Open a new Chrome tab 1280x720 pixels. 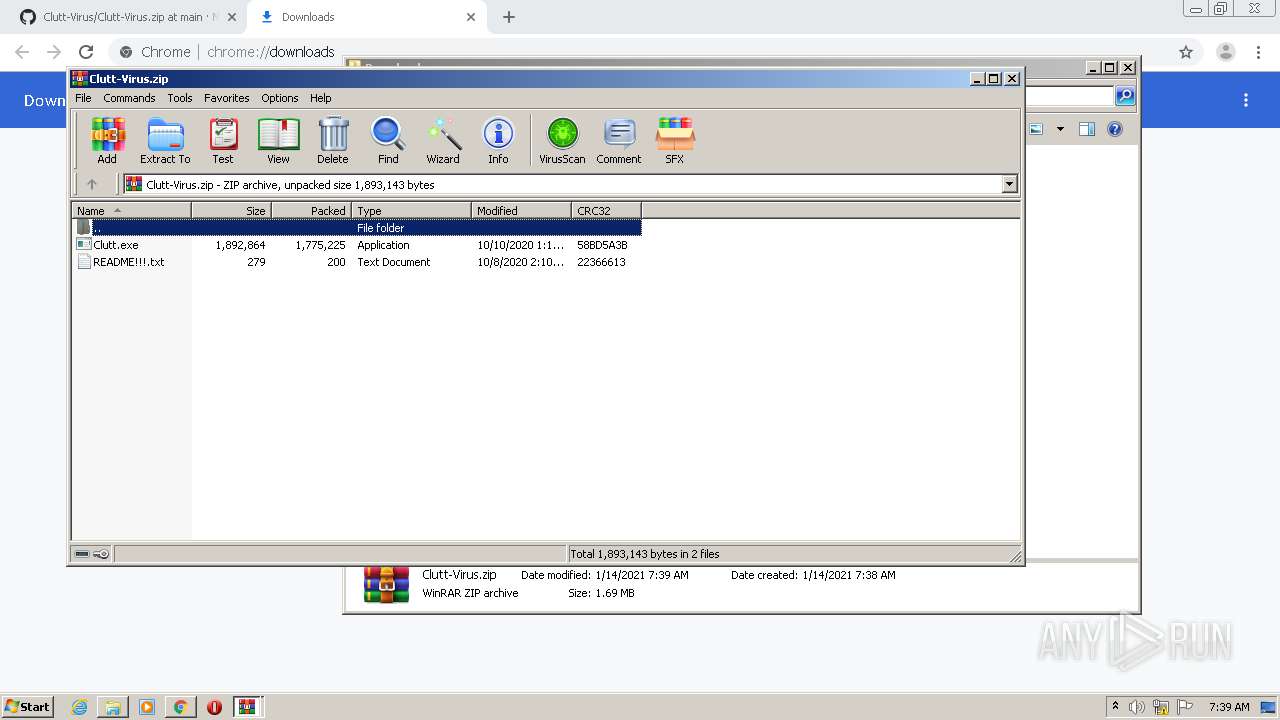pyautogui.click(x=509, y=17)
